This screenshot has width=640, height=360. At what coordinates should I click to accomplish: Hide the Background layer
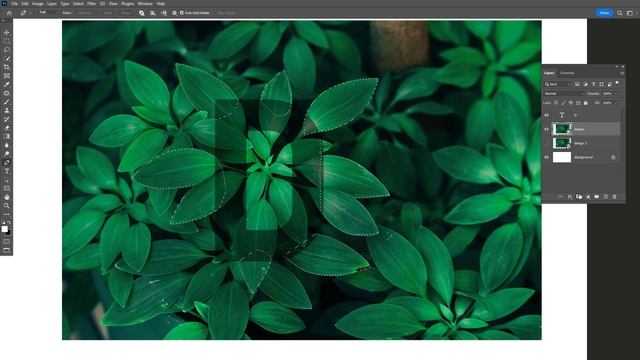point(547,157)
